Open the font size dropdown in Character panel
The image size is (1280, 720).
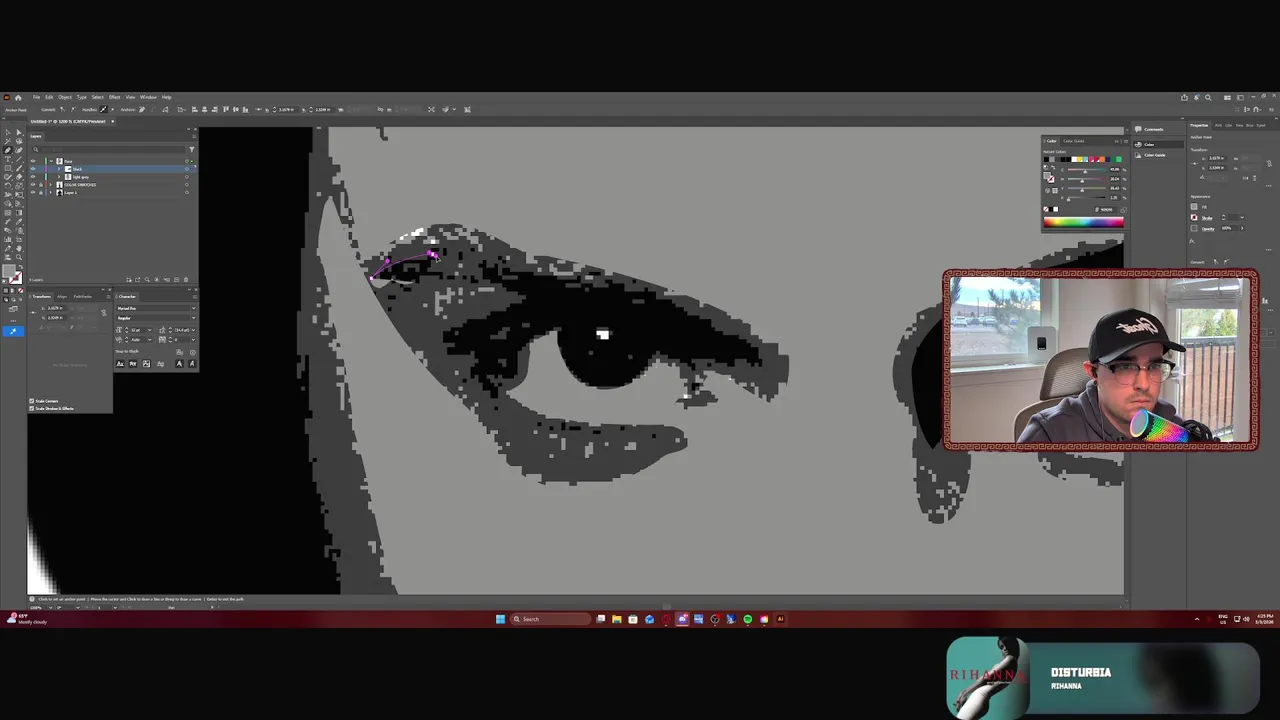point(150,330)
